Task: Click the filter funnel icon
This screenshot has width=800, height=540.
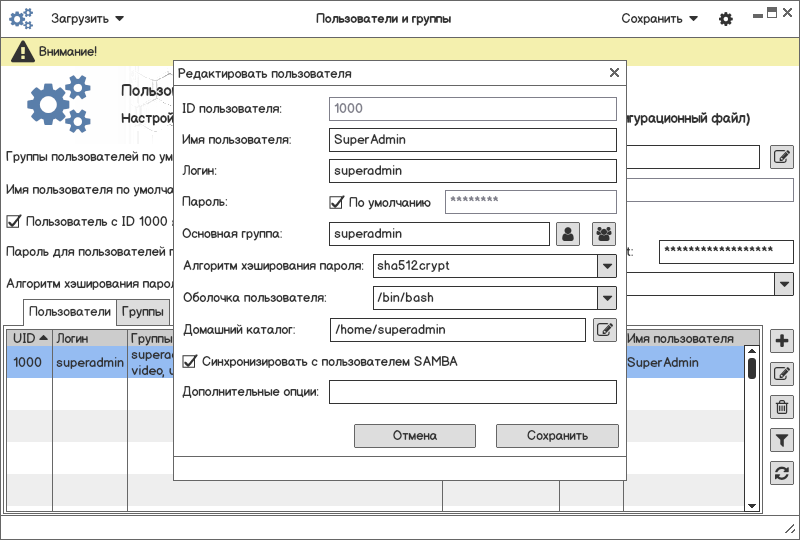Action: (x=782, y=440)
